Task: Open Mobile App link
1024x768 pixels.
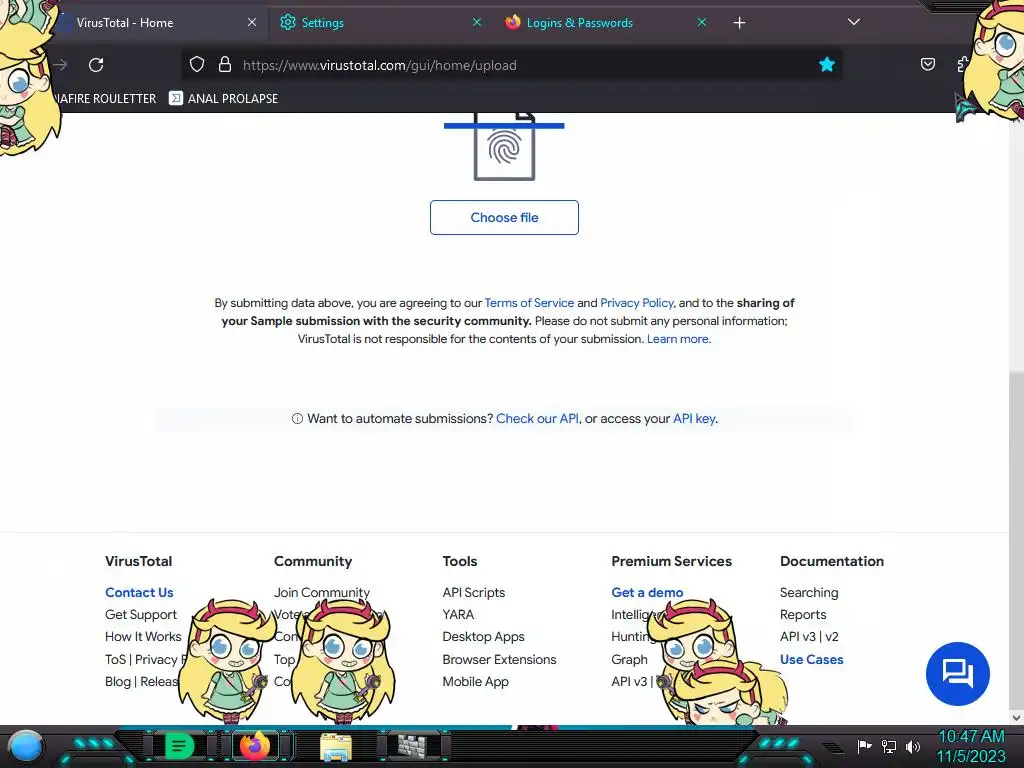Action: tap(475, 682)
